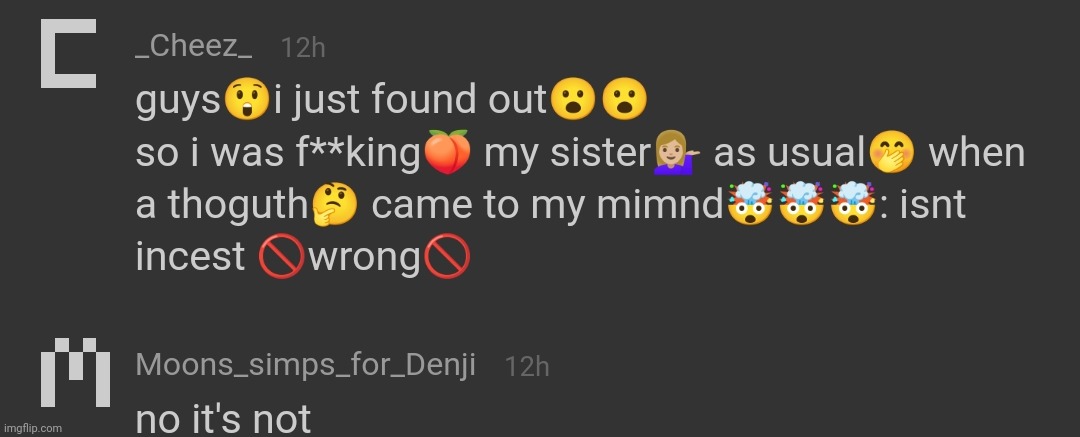Open the _Cheez_ username profile link
The image size is (1080, 437).
pyautogui.click(x=194, y=47)
